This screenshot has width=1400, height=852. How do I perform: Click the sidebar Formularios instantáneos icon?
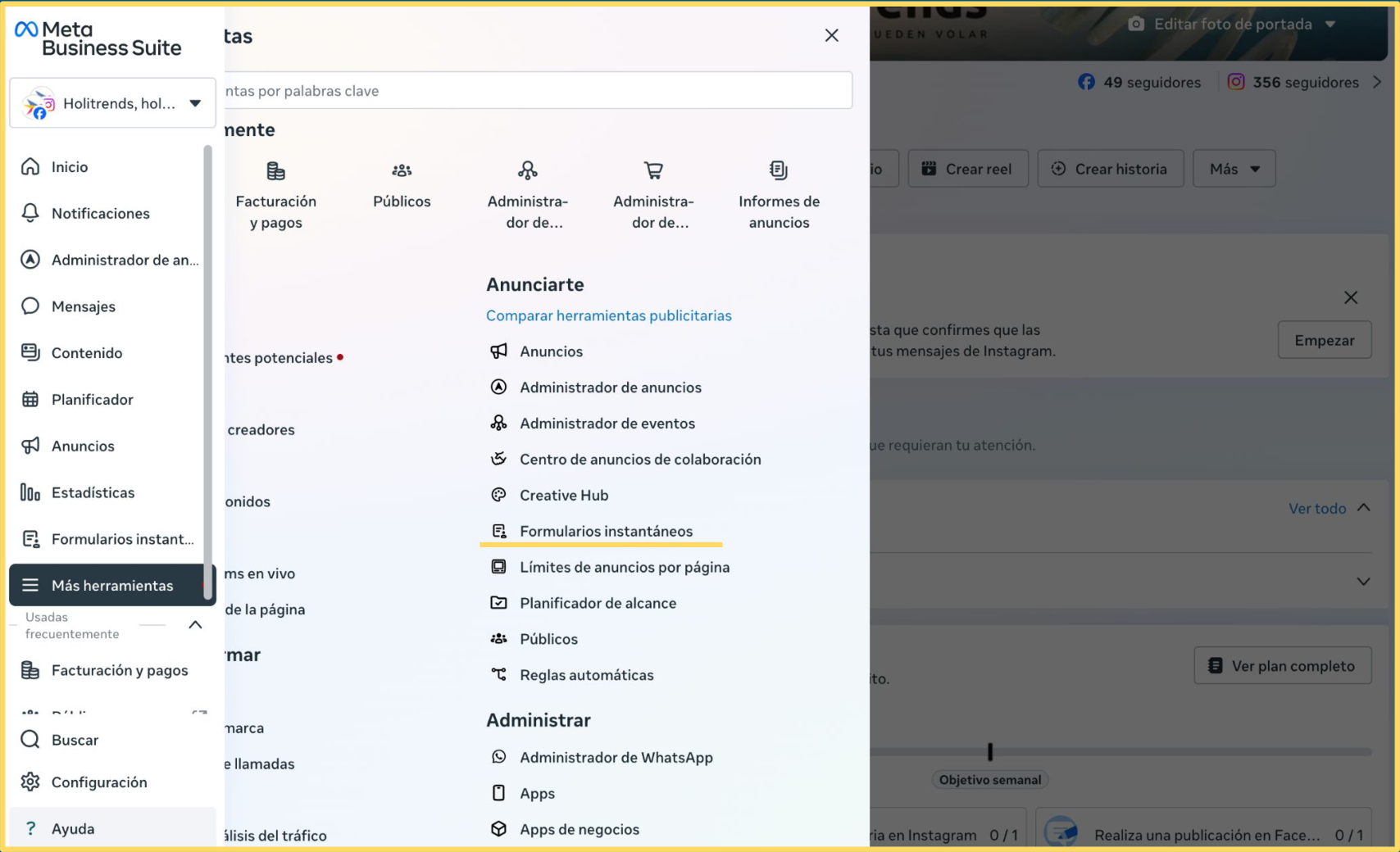tap(30, 539)
